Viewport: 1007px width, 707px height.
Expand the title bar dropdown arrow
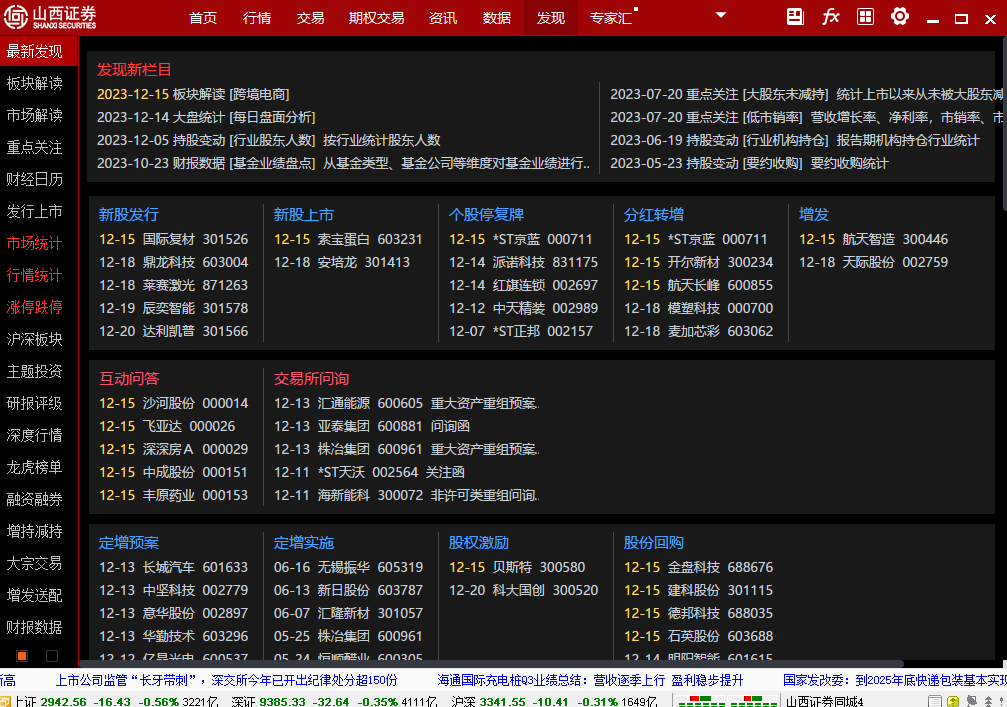coord(721,15)
